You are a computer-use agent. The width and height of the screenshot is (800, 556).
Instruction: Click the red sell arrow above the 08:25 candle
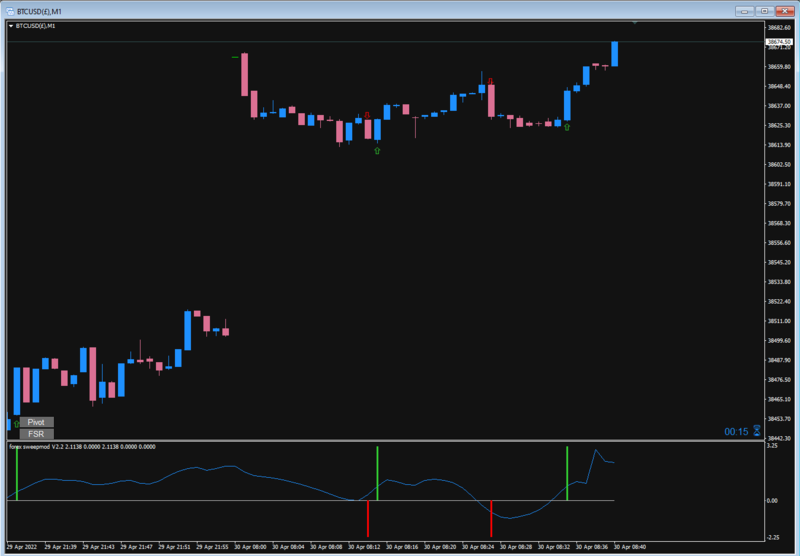490,81
